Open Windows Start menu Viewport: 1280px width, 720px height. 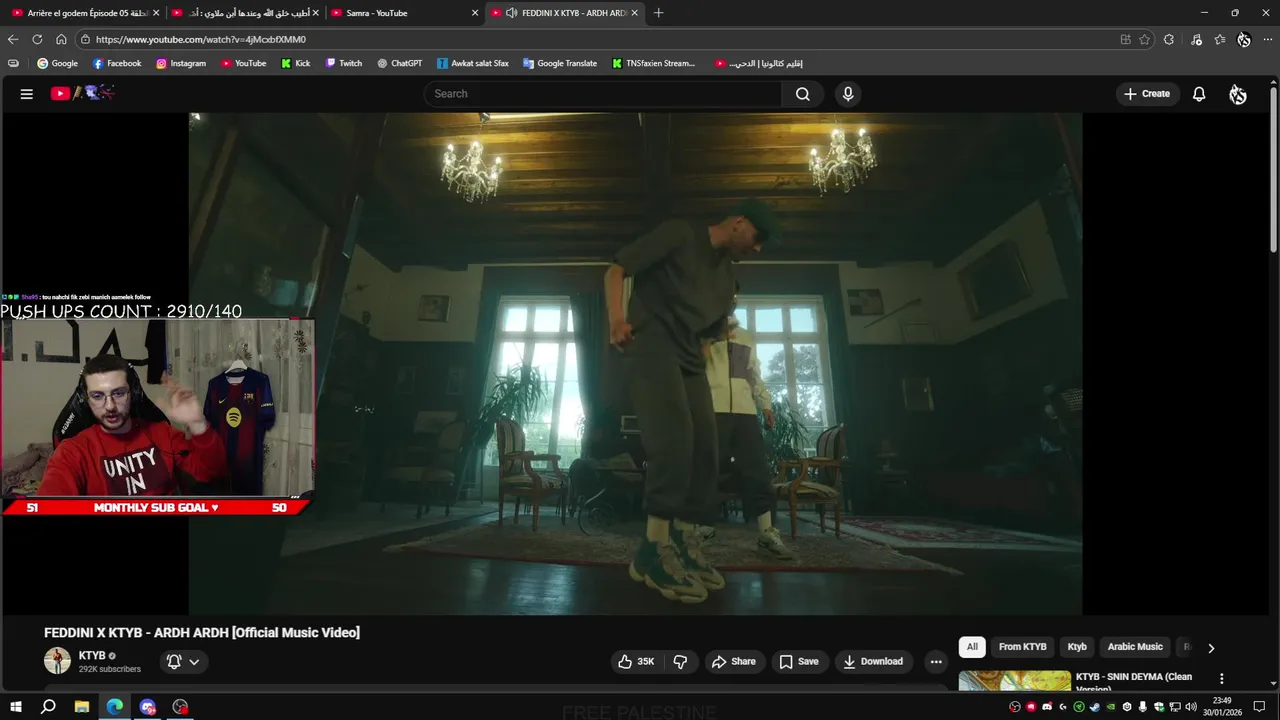[x=15, y=707]
